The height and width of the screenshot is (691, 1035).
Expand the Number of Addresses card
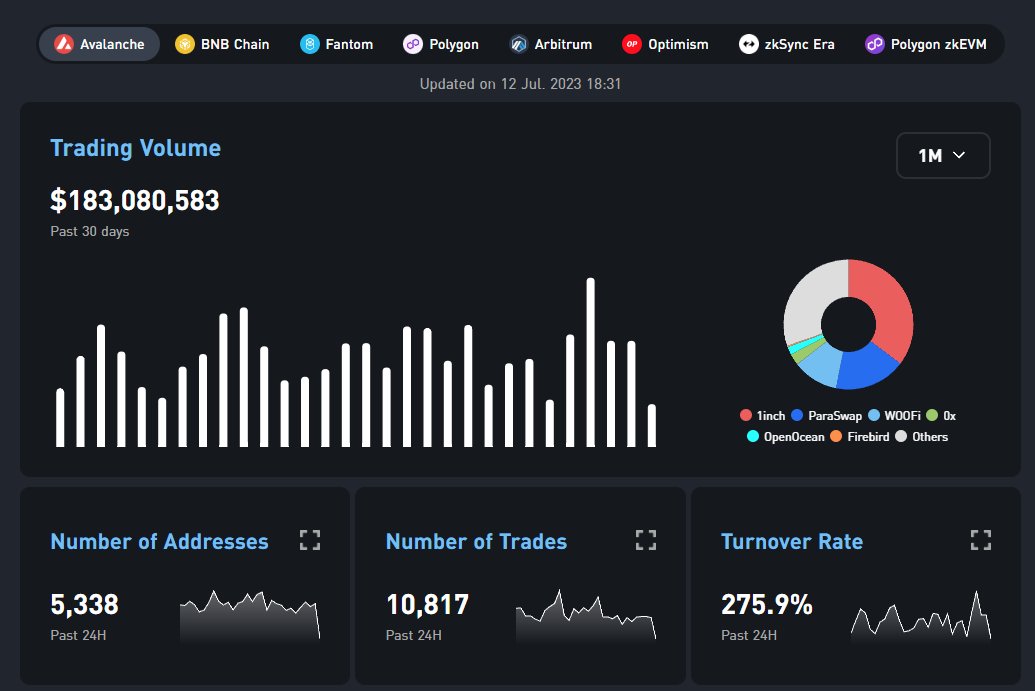(310, 539)
